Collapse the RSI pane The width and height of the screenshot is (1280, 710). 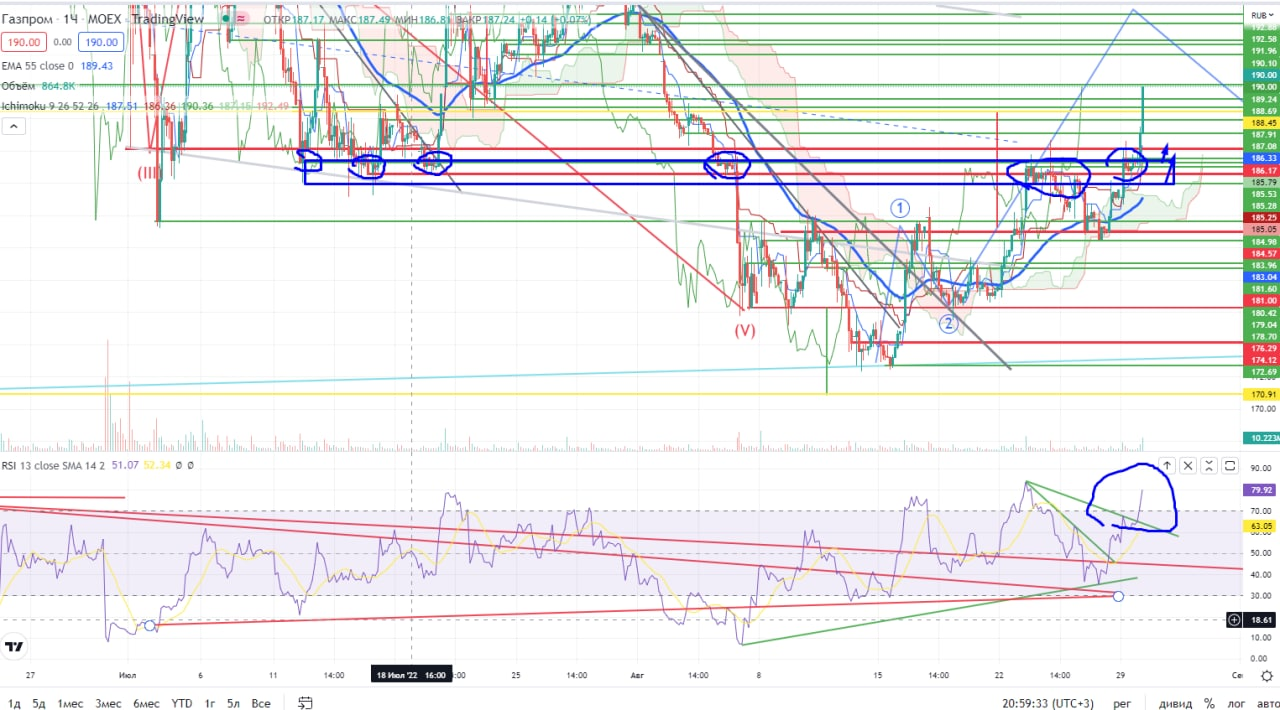click(1209, 466)
